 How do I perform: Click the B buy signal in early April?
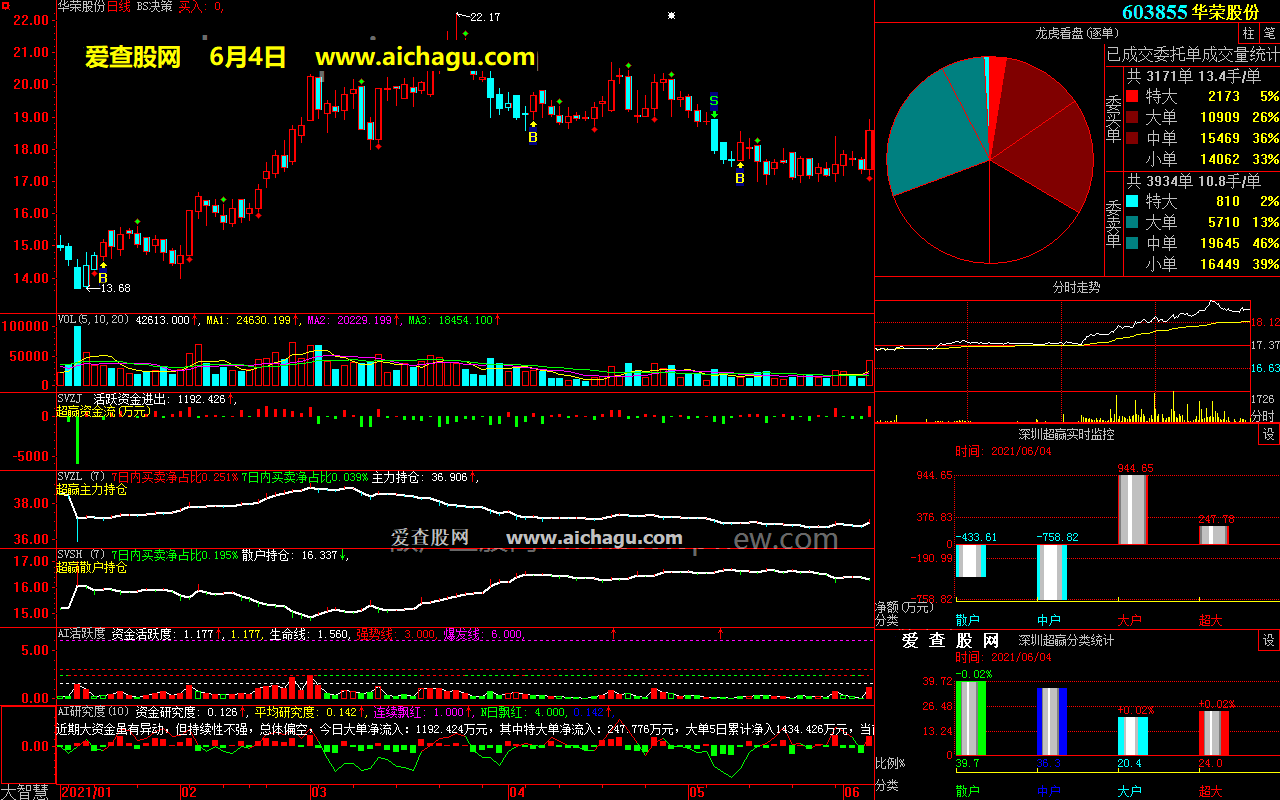[x=533, y=137]
